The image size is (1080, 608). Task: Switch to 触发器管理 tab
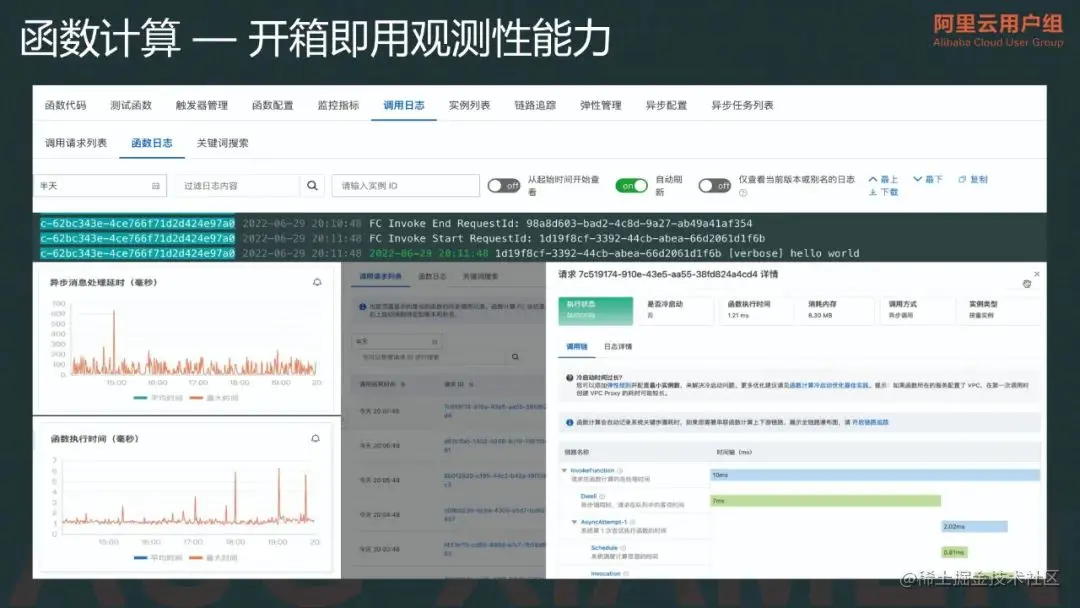[x=202, y=105]
